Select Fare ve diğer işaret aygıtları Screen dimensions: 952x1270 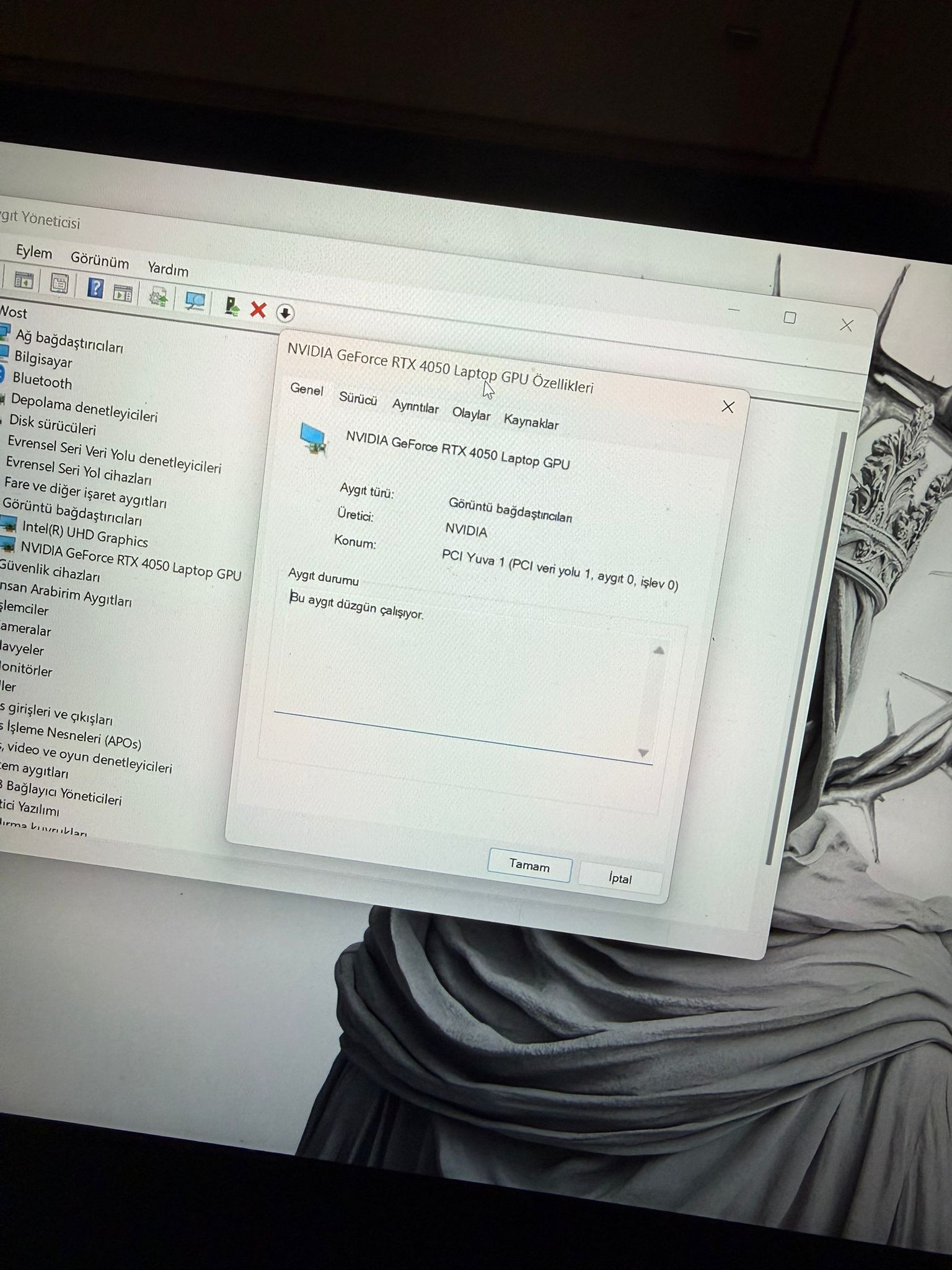86,493
